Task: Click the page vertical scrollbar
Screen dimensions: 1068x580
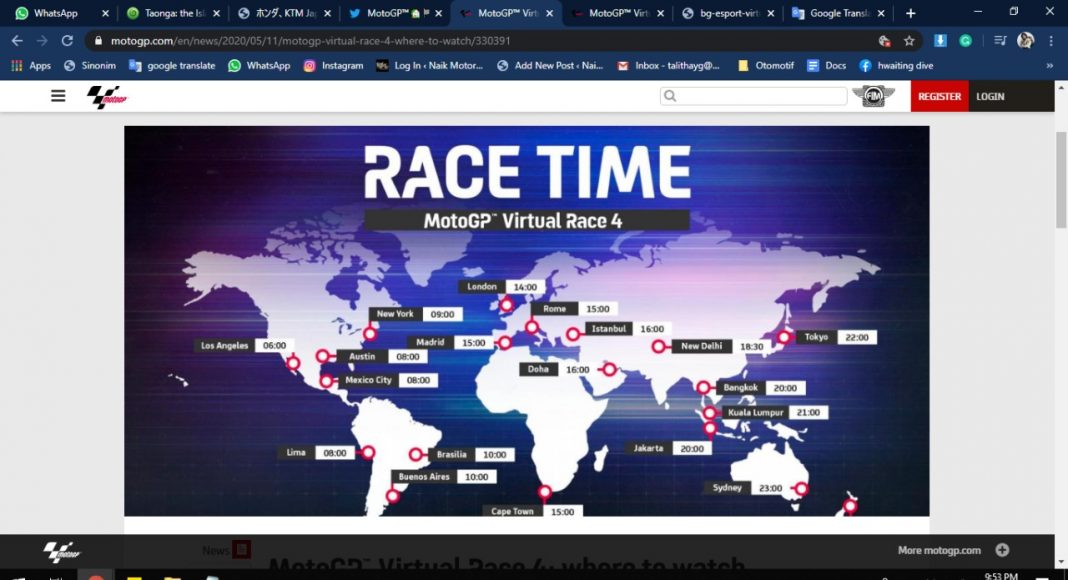Action: 1061,180
